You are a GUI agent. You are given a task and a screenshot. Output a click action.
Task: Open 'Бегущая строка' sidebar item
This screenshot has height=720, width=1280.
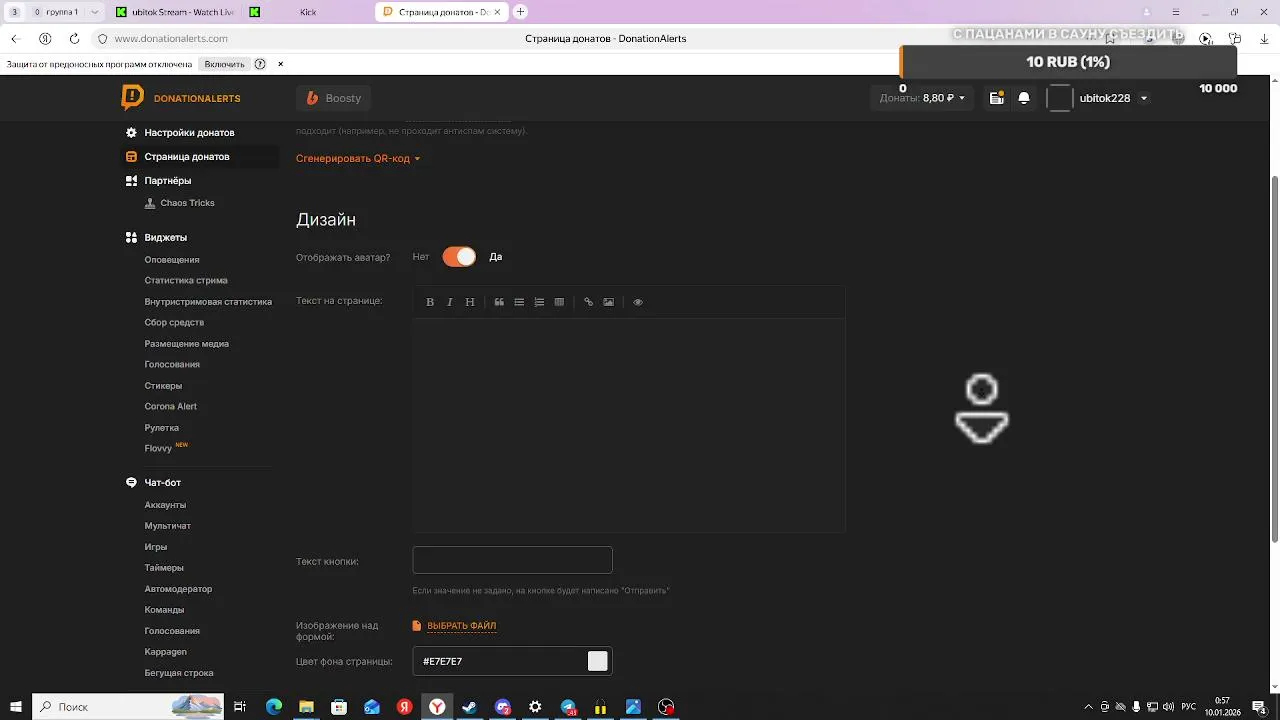pyautogui.click(x=179, y=673)
